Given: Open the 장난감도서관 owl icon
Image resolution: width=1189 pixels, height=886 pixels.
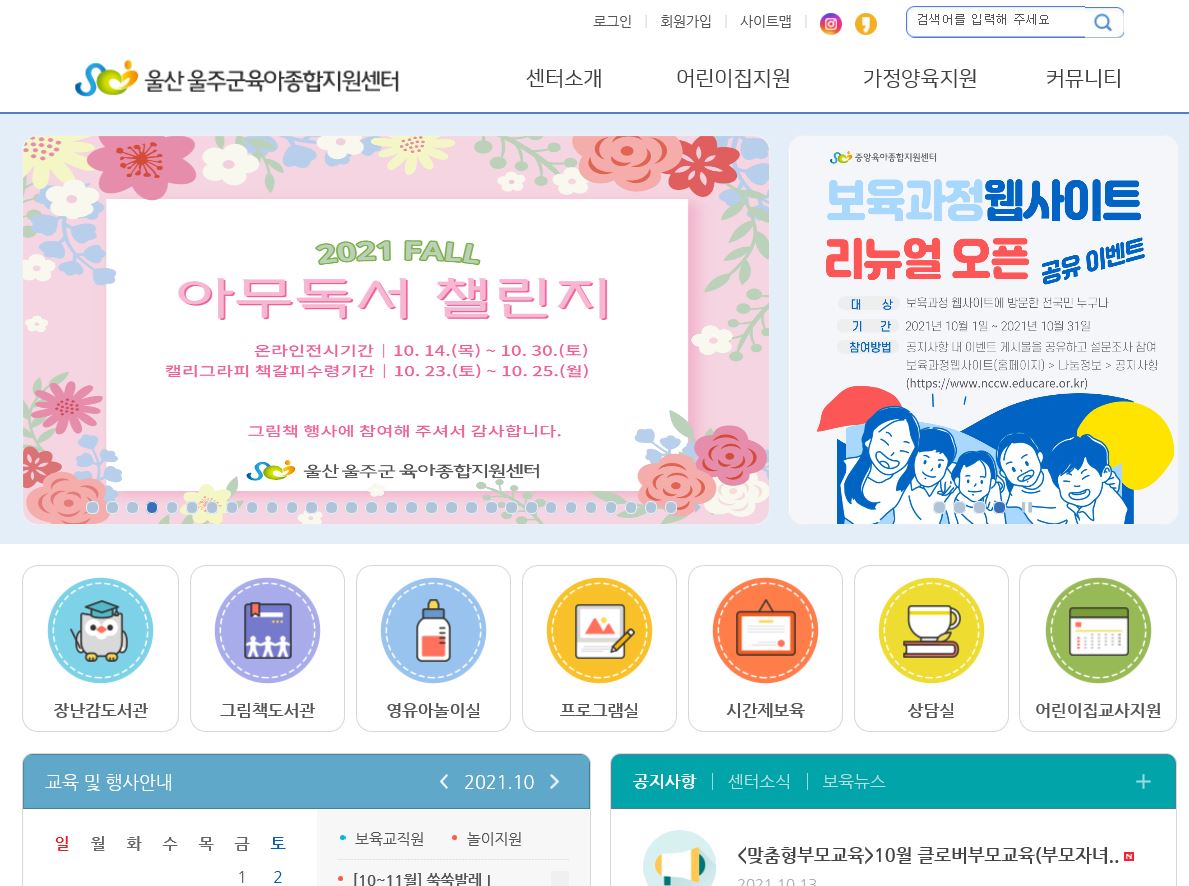Looking at the screenshot, I should click(100, 630).
